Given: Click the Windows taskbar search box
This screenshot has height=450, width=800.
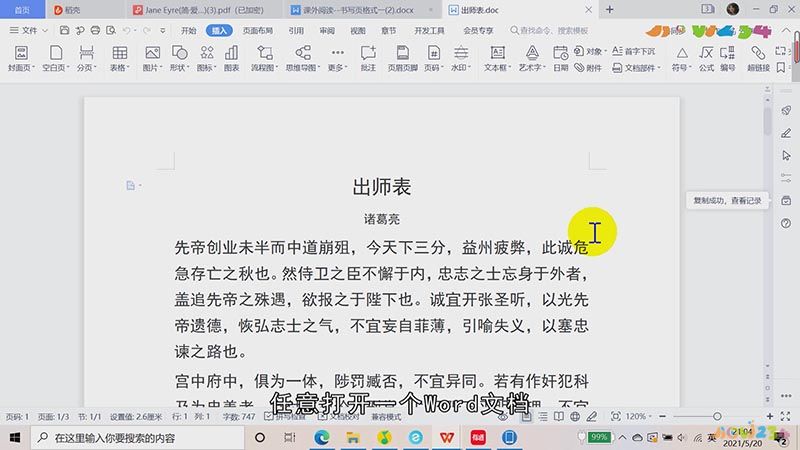Looking at the screenshot, I should [138, 438].
